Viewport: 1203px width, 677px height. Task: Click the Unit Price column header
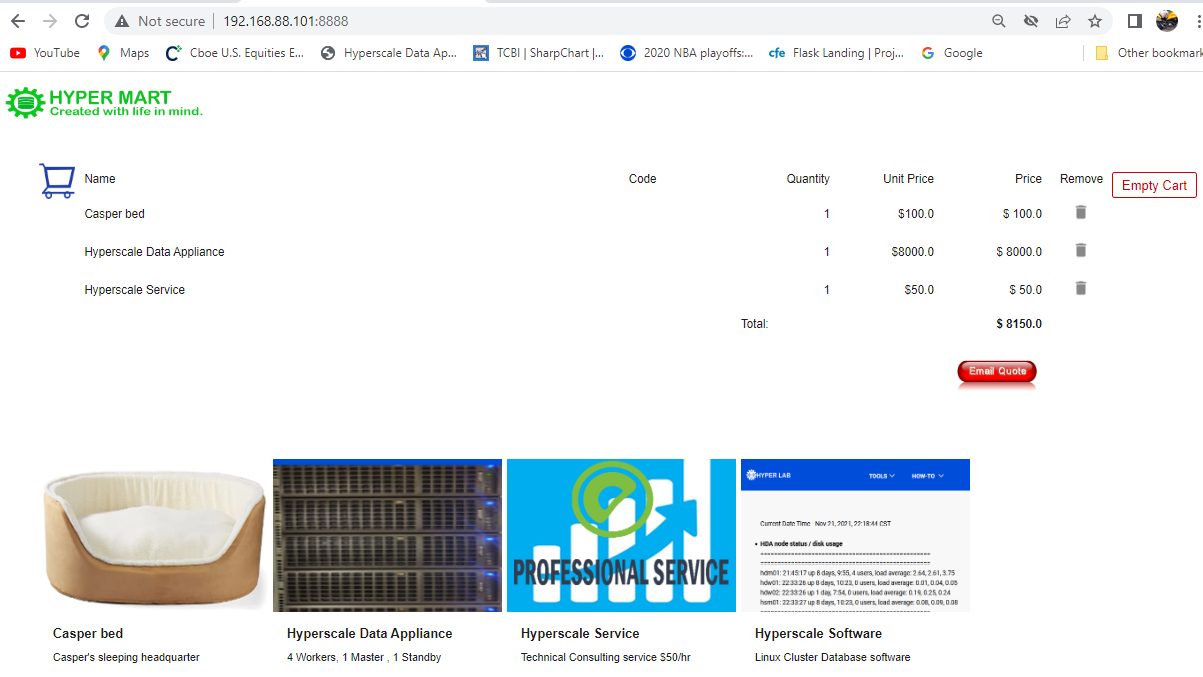[x=908, y=179]
